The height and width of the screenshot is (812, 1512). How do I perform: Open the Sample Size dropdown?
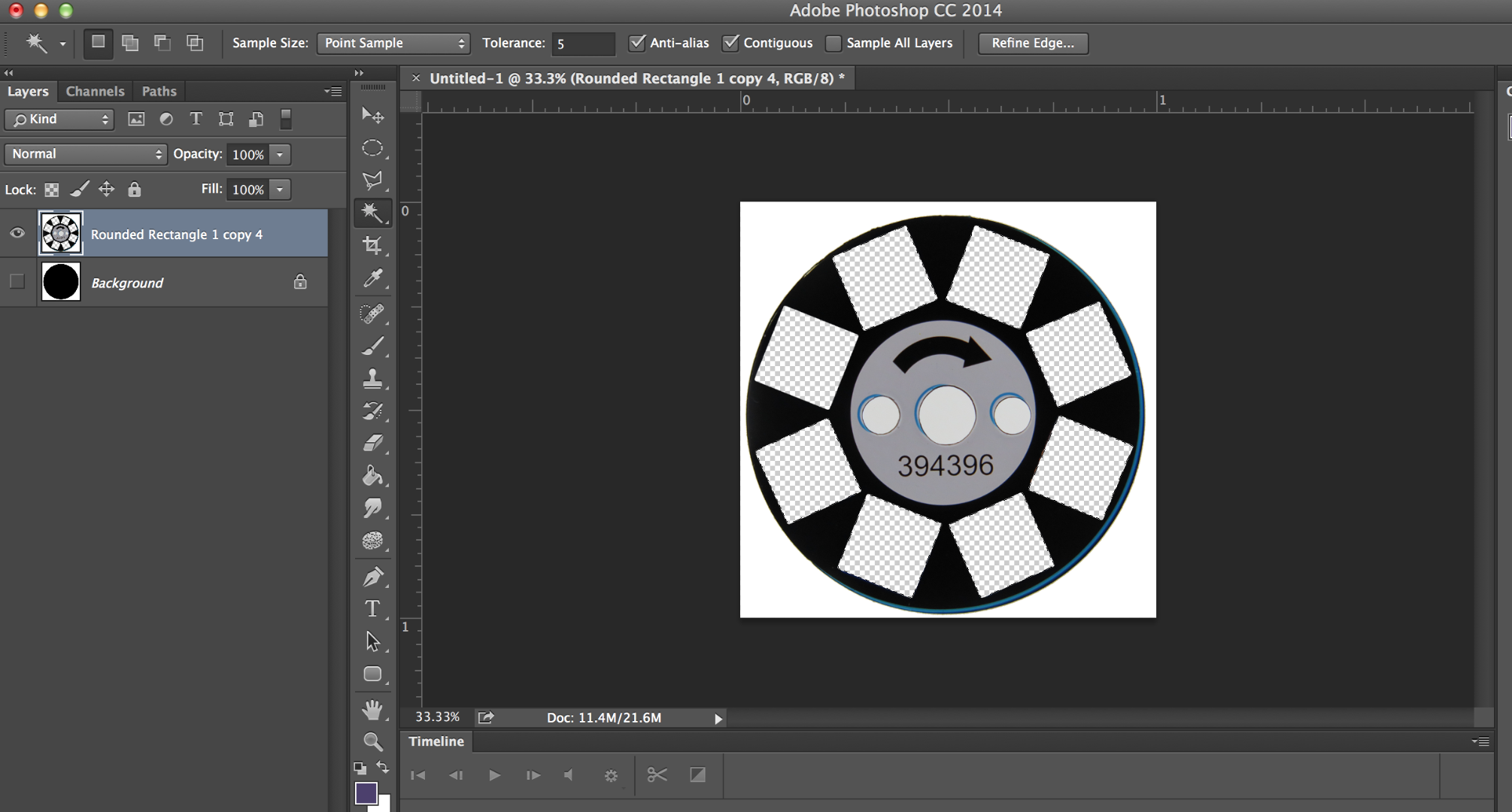tap(393, 44)
